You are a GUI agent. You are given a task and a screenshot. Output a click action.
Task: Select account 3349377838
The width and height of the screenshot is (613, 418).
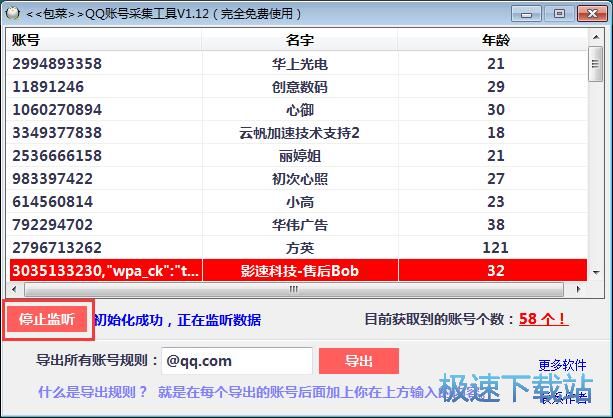pos(57,133)
